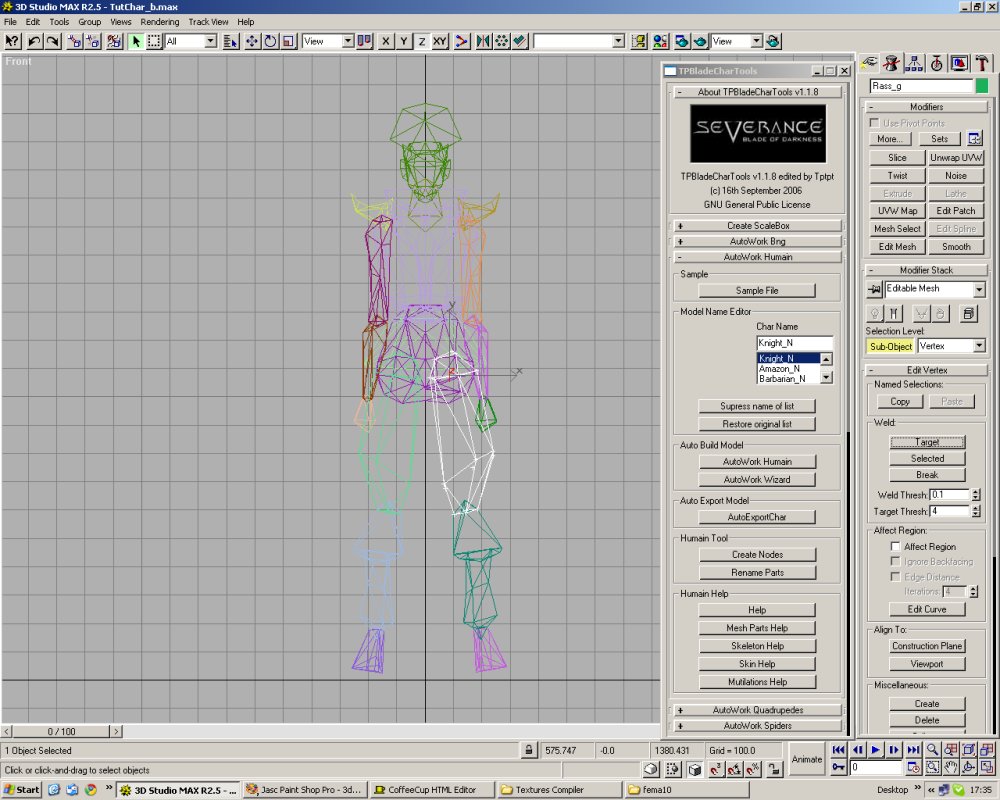Click the weld Target button
Image resolution: width=1000 pixels, height=800 pixels.
927,441
